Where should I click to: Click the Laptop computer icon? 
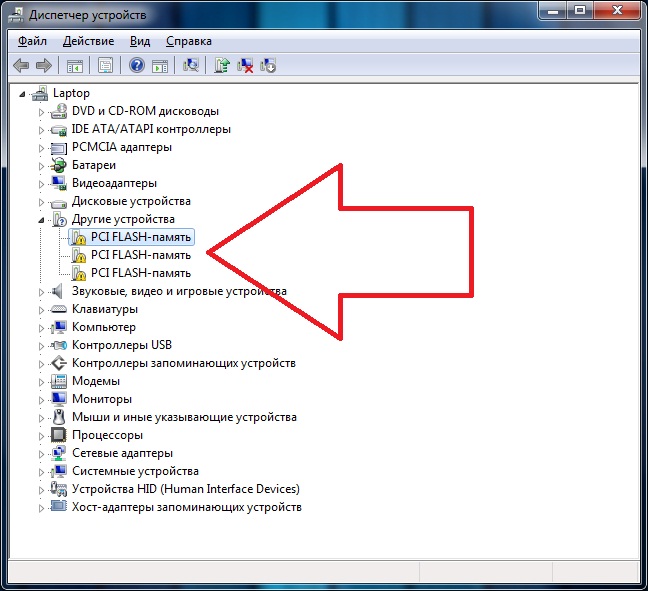point(40,93)
